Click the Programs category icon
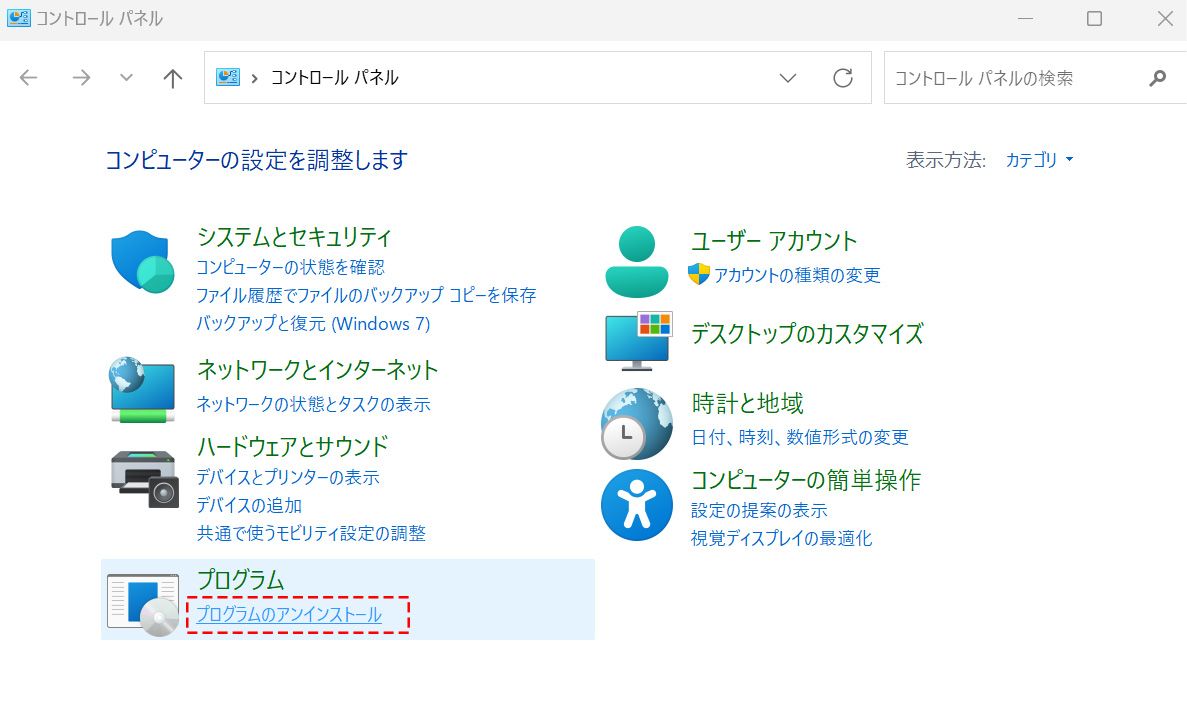This screenshot has height=723, width=1187. point(143,604)
